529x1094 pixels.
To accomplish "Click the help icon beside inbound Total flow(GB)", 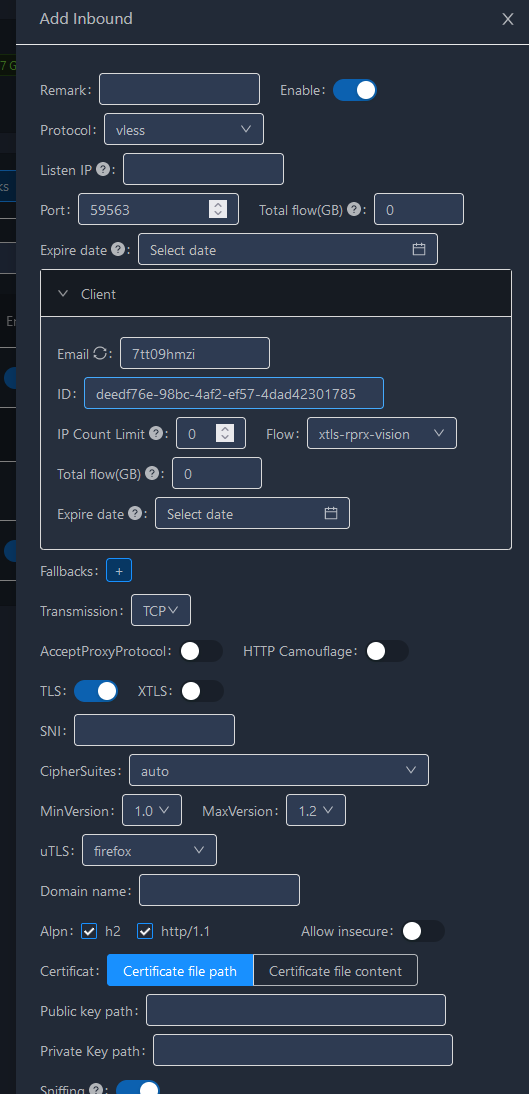I will point(354,209).
